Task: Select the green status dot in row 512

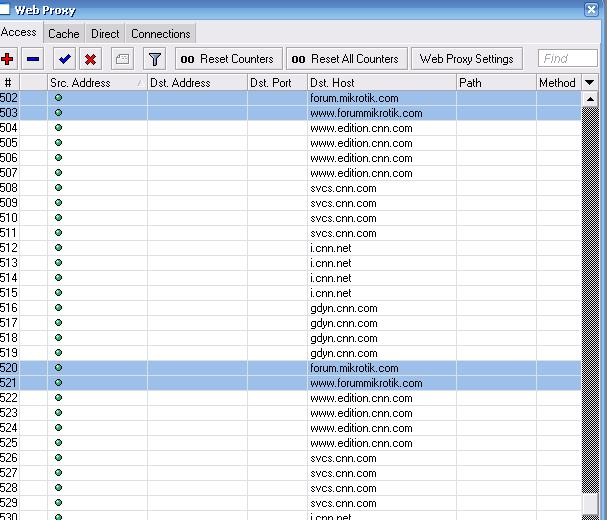Action: click(x=58, y=247)
